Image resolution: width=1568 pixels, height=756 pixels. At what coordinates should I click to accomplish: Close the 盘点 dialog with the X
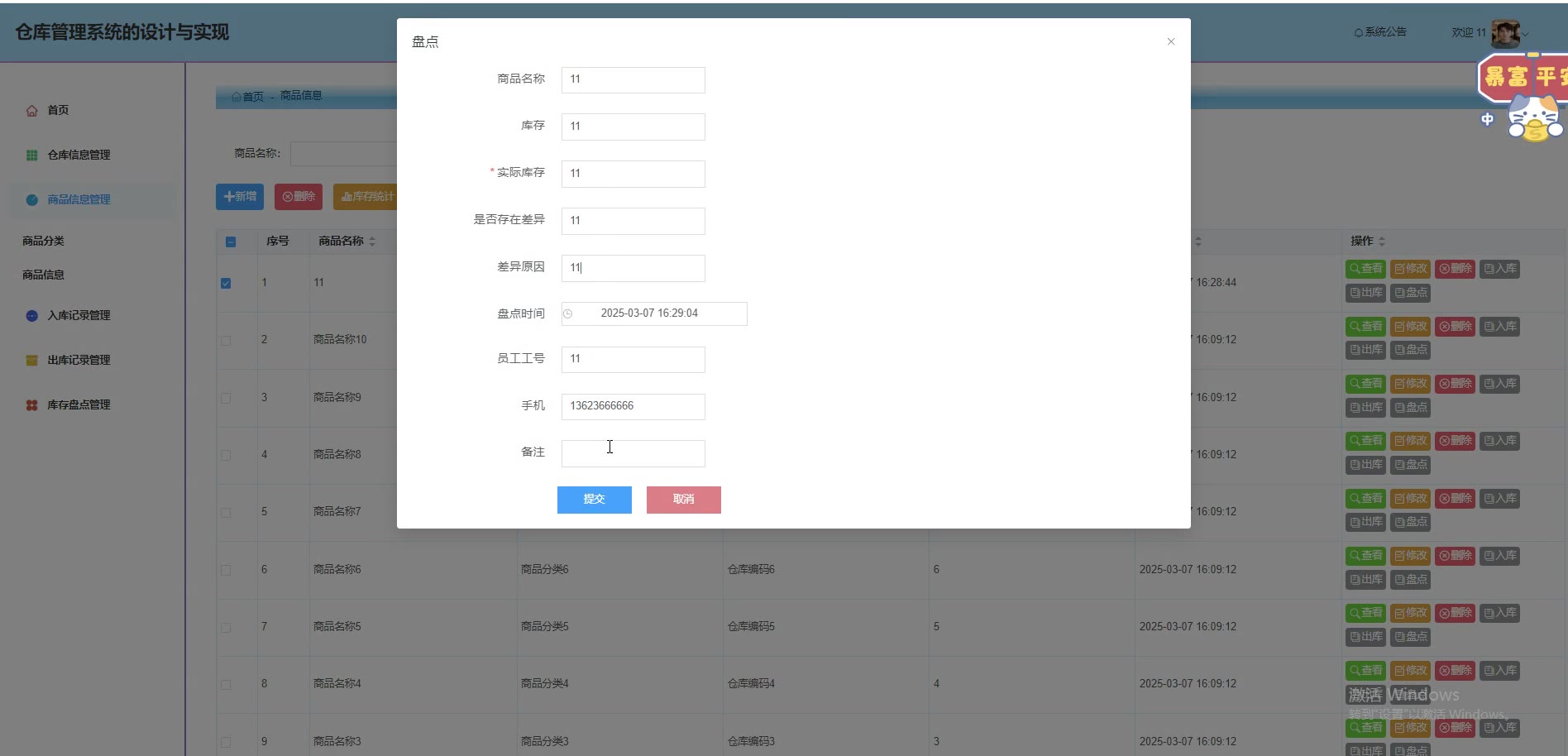(1171, 41)
